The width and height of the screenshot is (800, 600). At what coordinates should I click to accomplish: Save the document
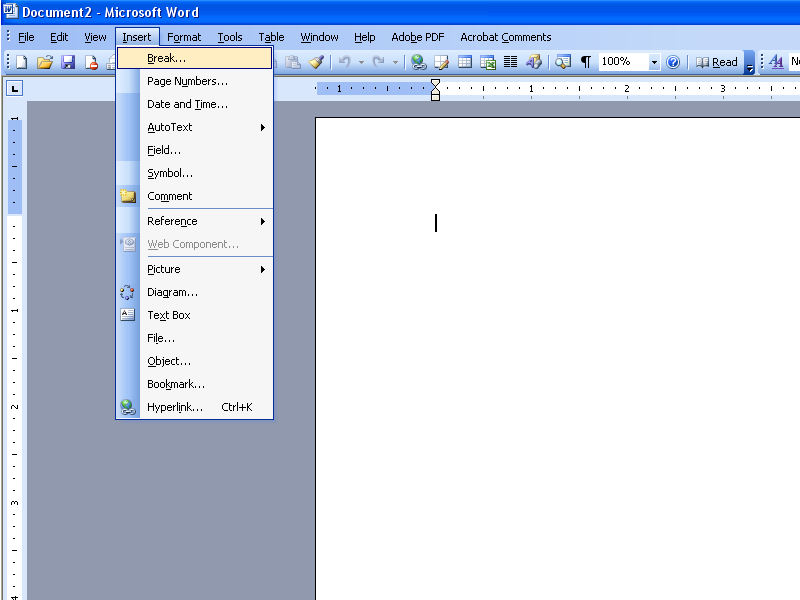[x=67, y=61]
